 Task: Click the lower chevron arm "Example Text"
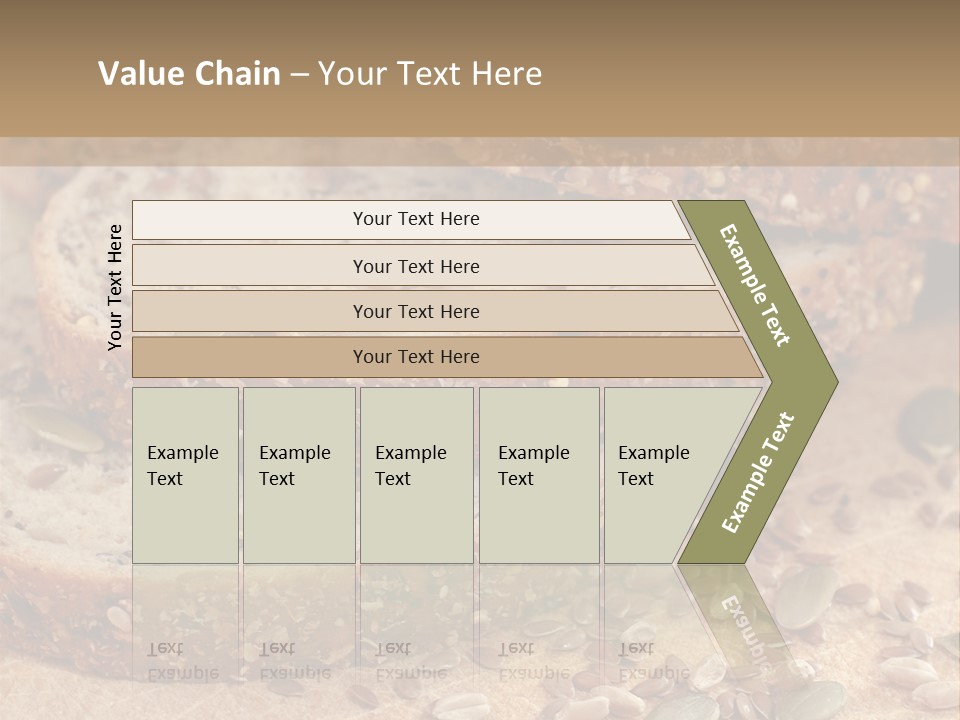pos(758,472)
